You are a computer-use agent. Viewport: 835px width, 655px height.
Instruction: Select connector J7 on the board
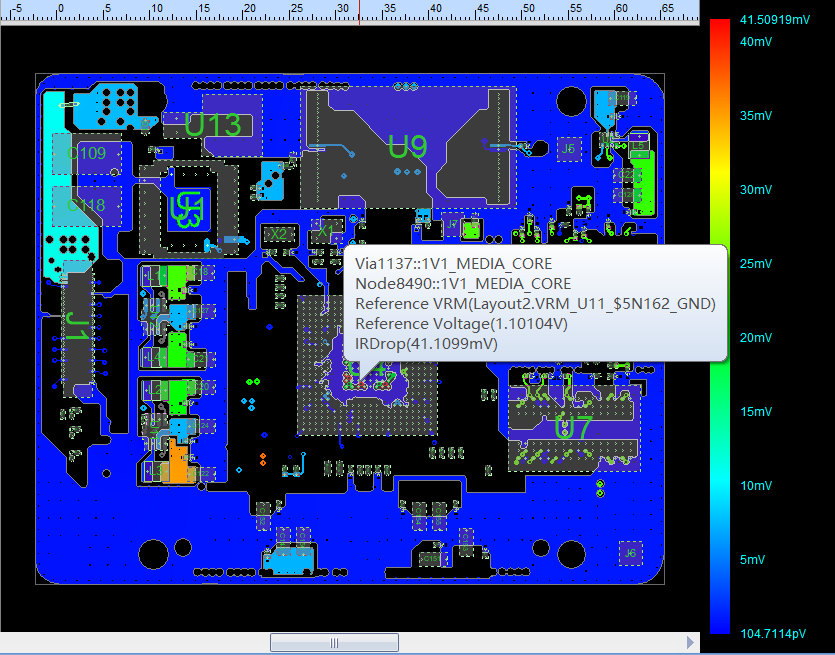click(x=452, y=224)
